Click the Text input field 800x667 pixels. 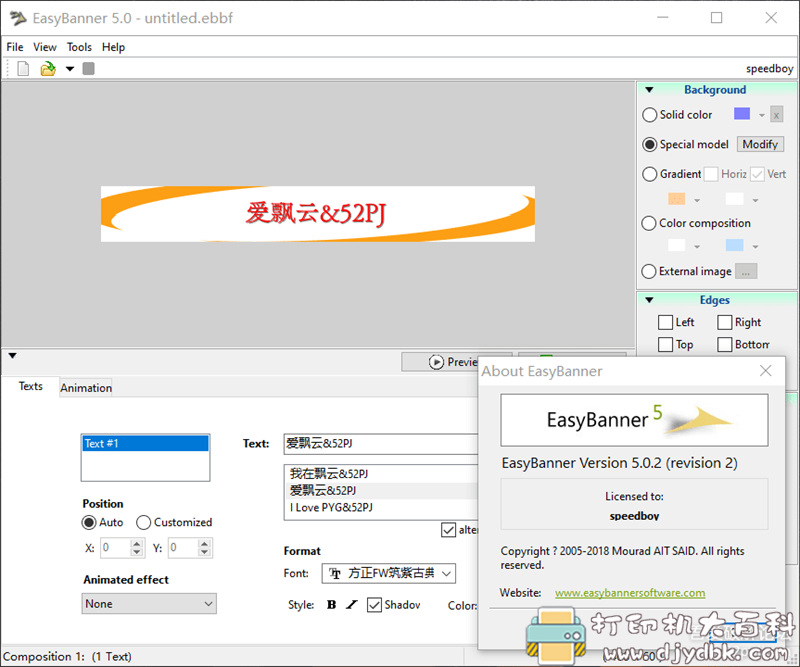(381, 443)
